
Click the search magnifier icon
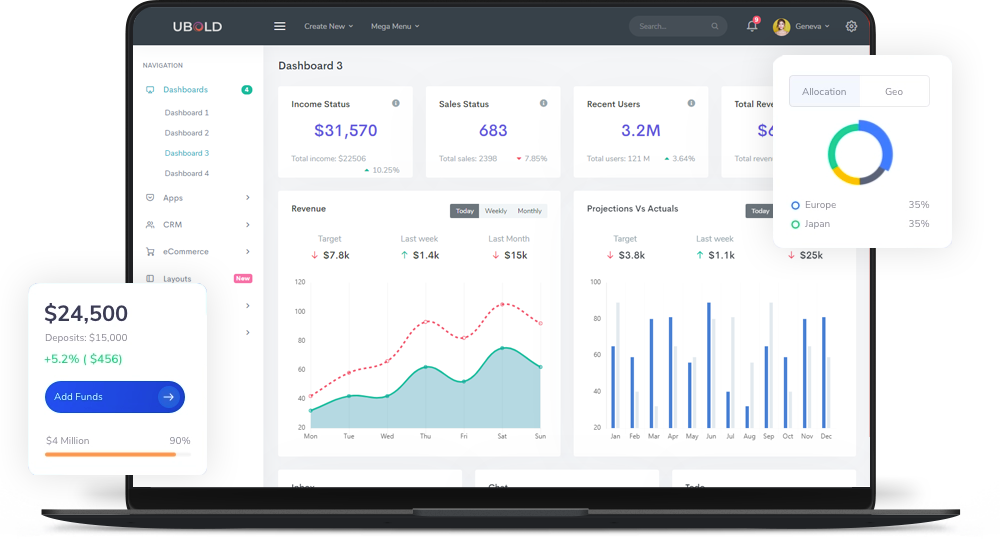coord(715,27)
